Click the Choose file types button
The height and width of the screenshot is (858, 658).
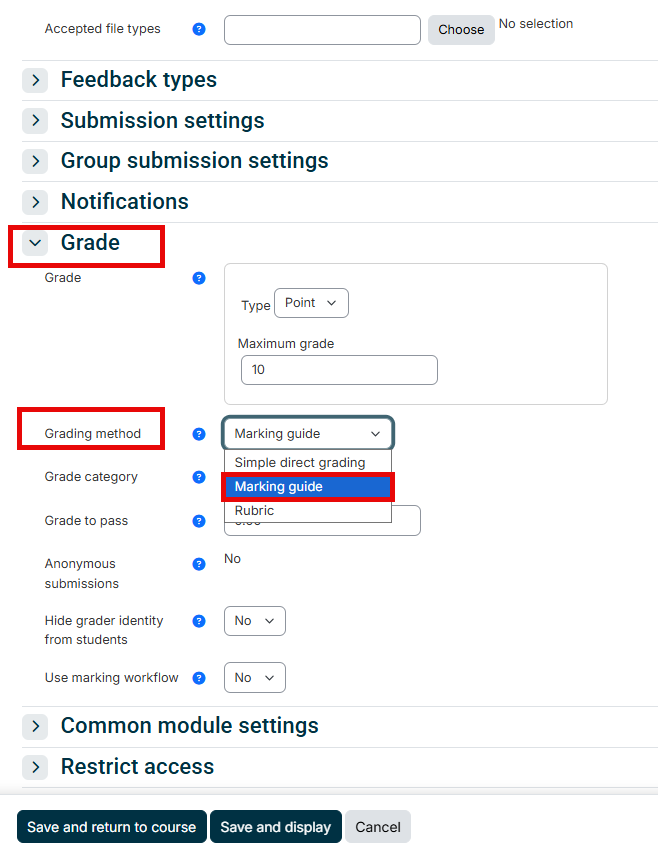click(461, 30)
